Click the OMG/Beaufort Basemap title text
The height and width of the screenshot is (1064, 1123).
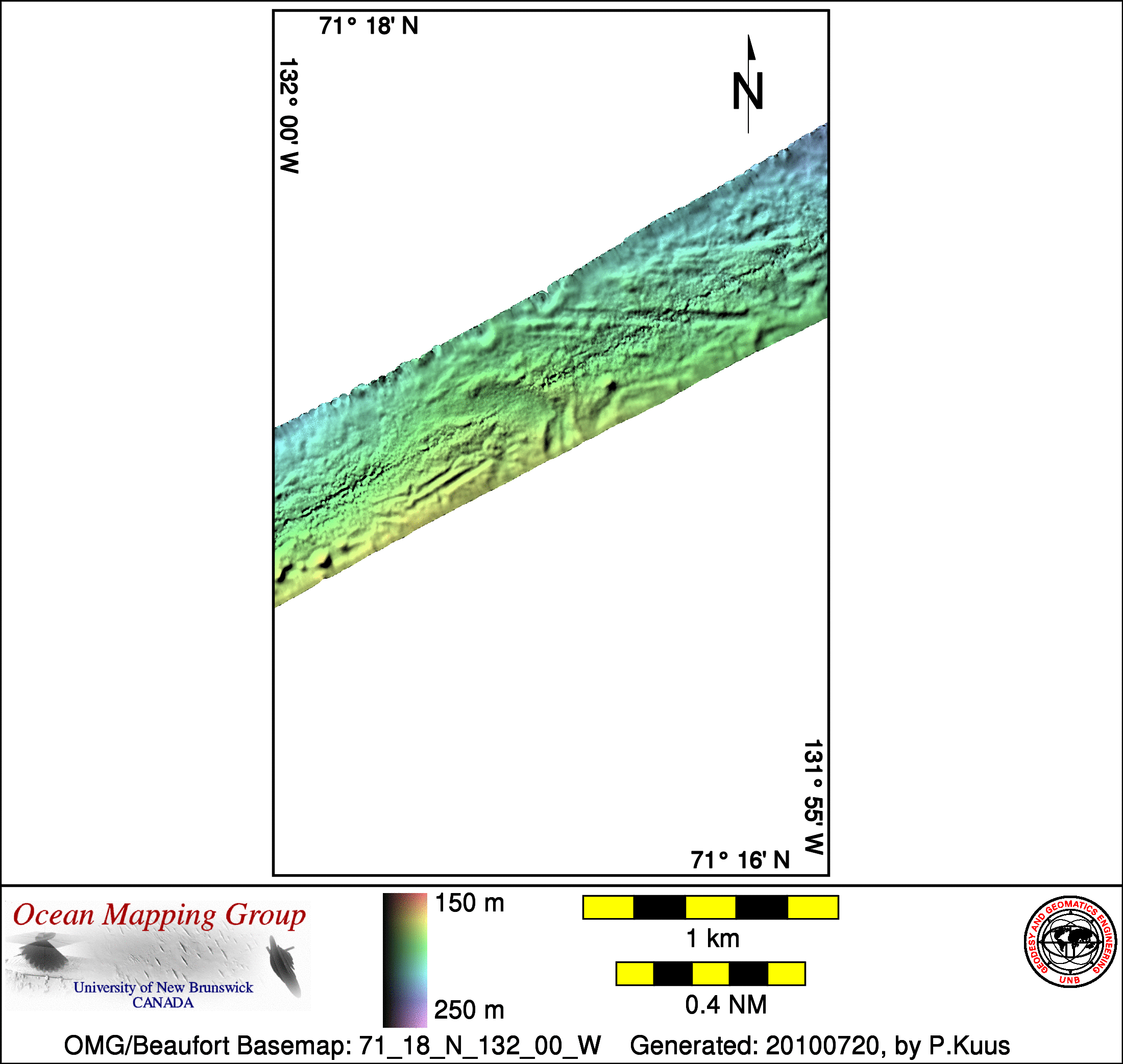(x=332, y=1045)
